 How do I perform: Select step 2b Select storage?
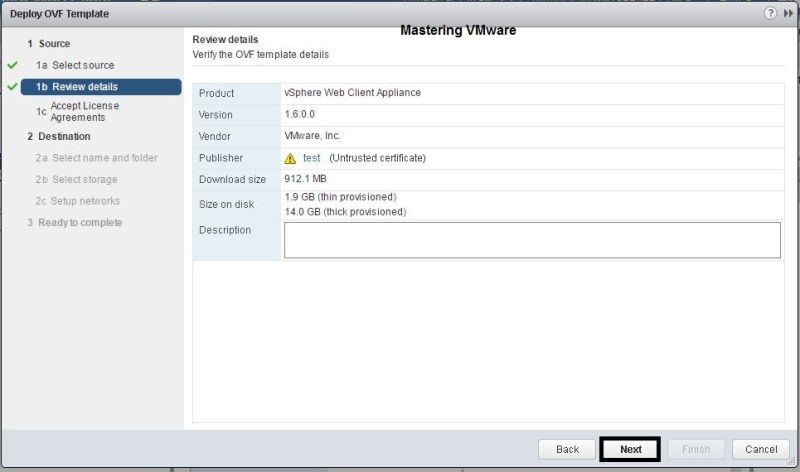click(x=77, y=180)
